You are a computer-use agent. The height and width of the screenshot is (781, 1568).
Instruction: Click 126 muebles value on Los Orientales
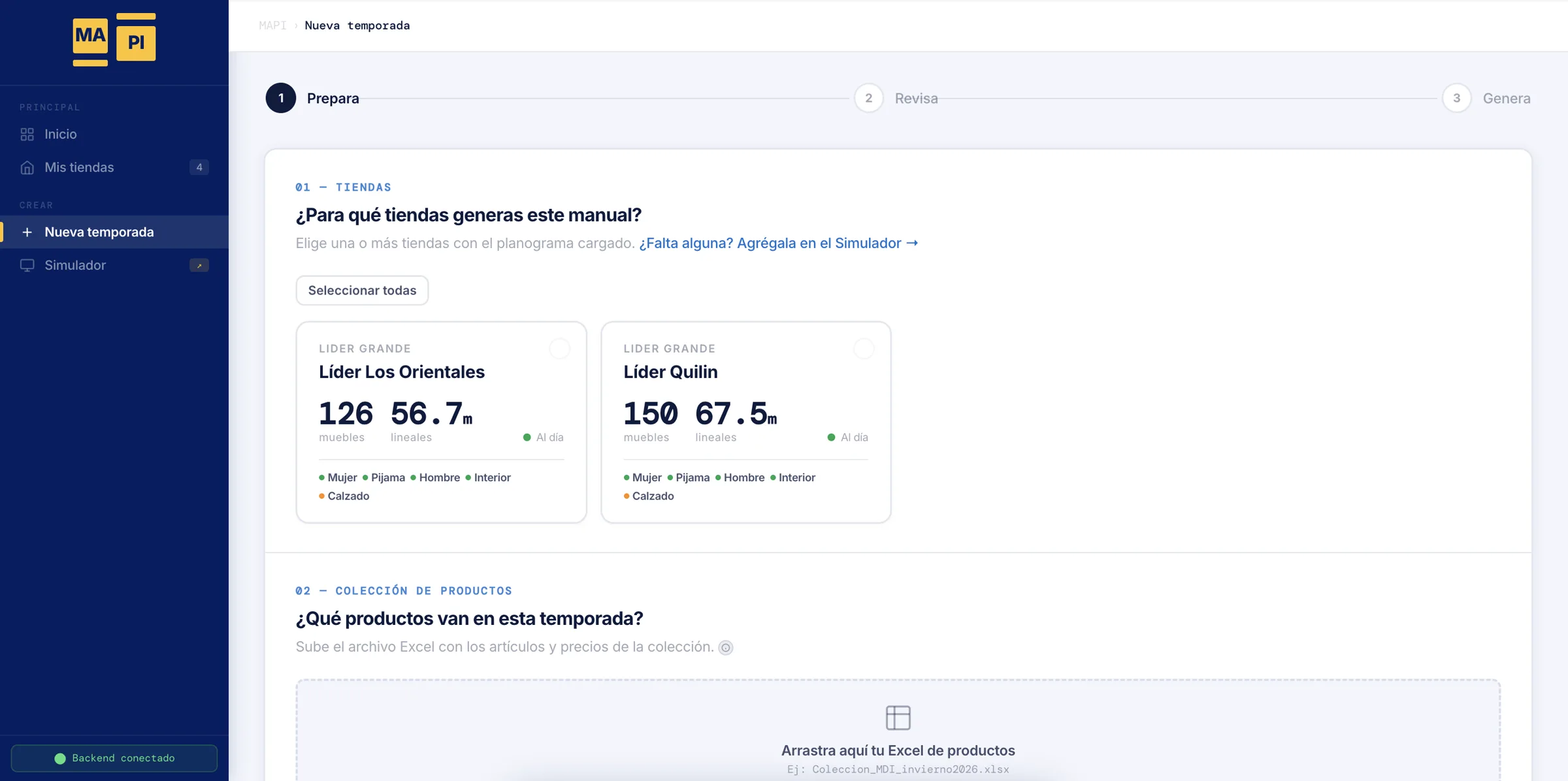(346, 414)
